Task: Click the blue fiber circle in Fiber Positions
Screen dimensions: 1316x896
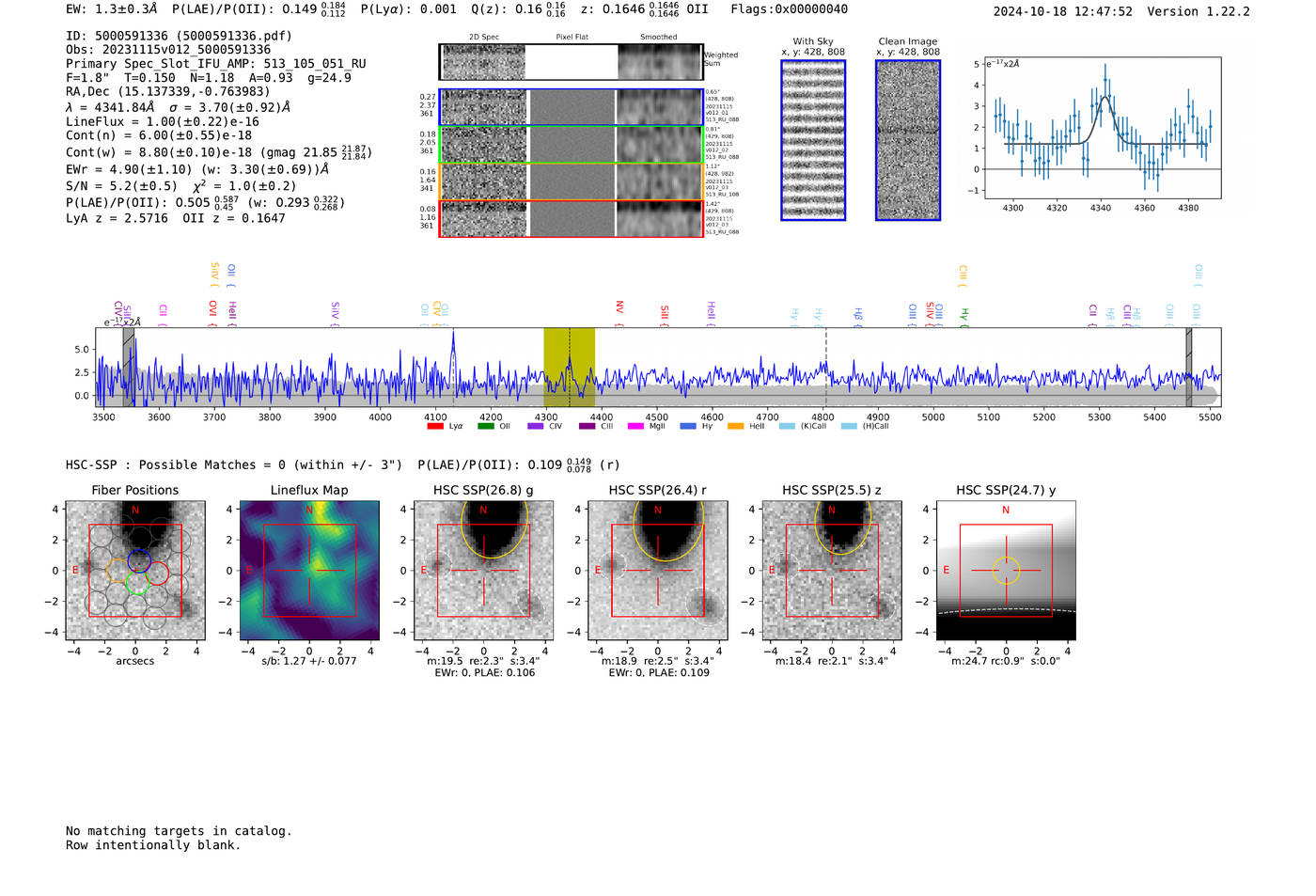Action: tap(139, 560)
